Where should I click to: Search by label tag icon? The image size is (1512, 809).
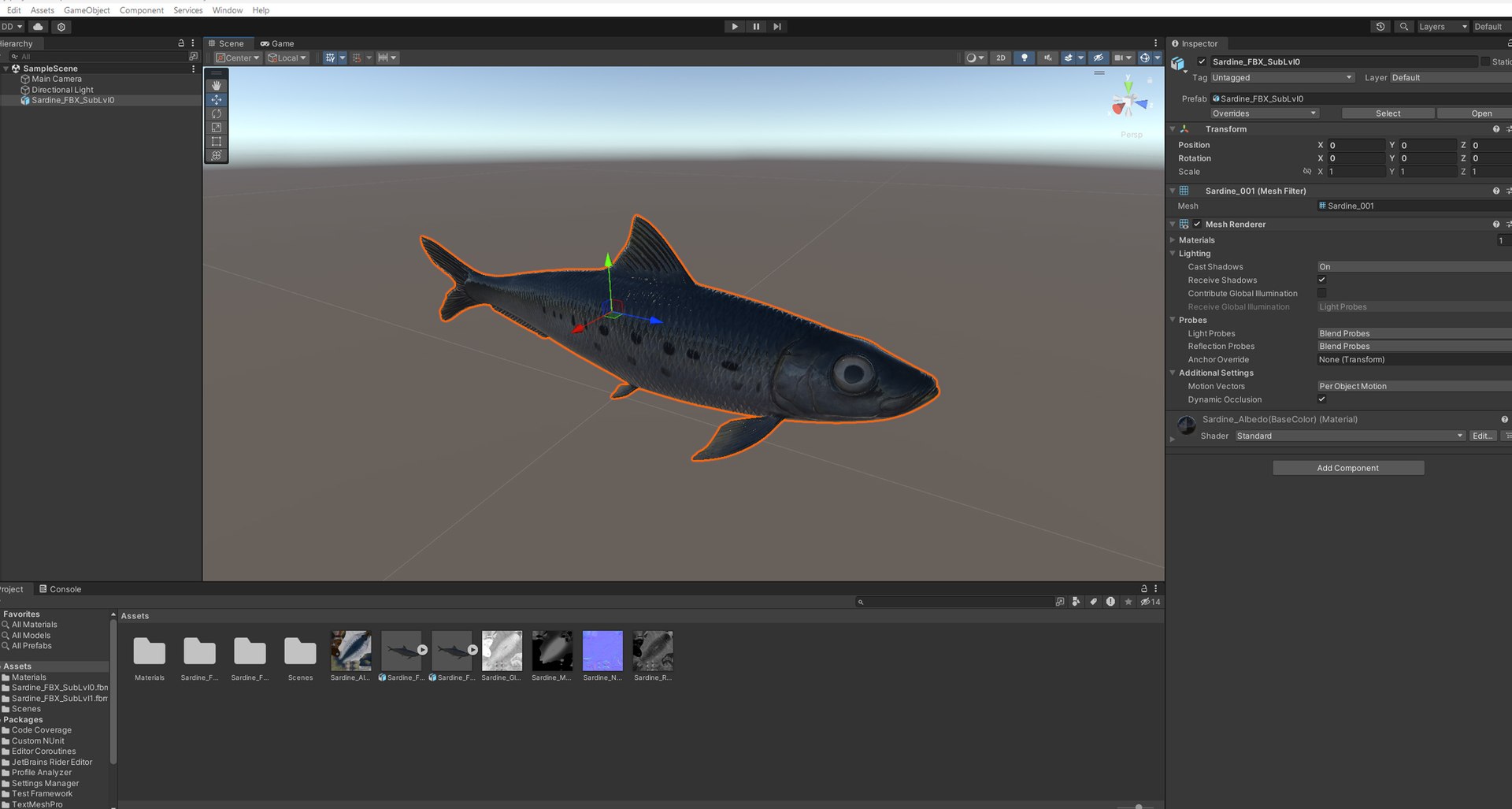(x=1094, y=602)
